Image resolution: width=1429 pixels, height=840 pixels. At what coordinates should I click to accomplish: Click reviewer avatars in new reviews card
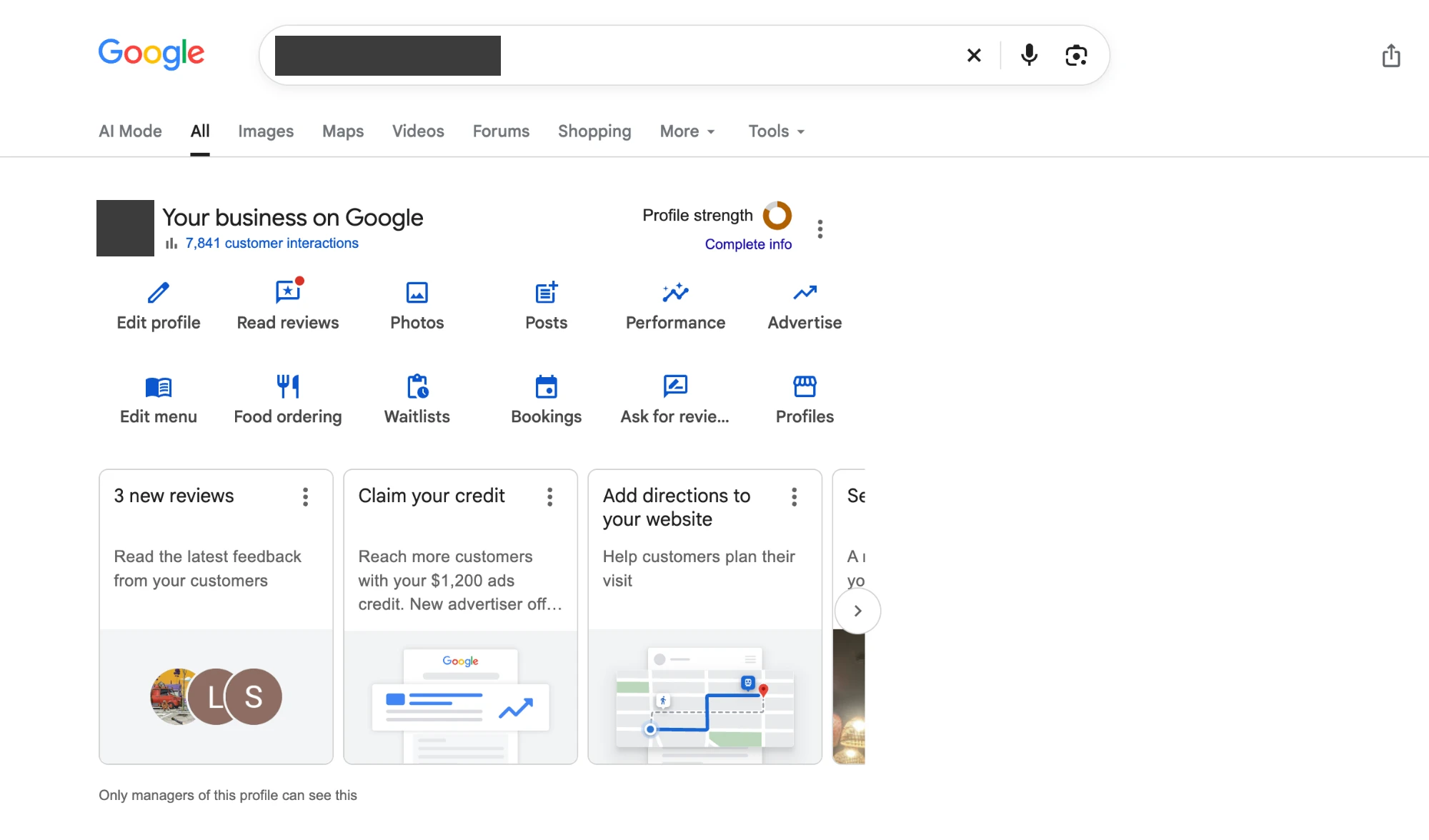point(216,696)
